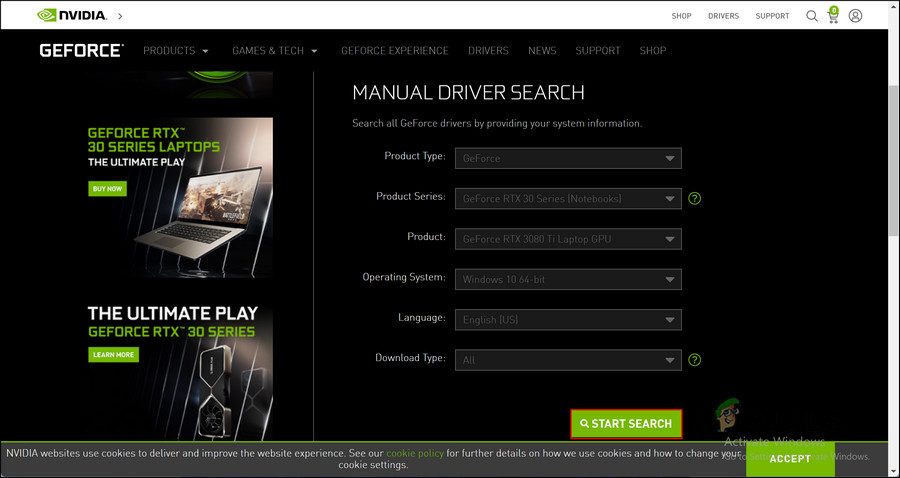Screen dimensions: 900x478
Task: Accept the cookie notice
Action: click(x=790, y=458)
